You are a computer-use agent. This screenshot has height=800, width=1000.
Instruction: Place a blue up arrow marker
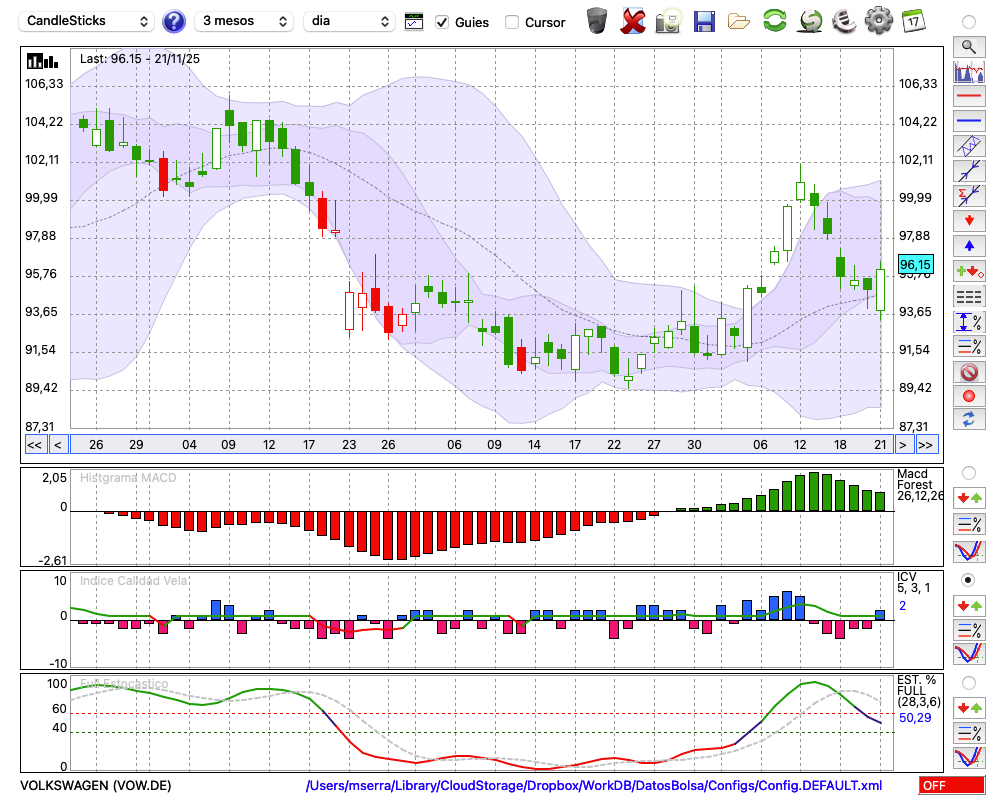tap(968, 245)
